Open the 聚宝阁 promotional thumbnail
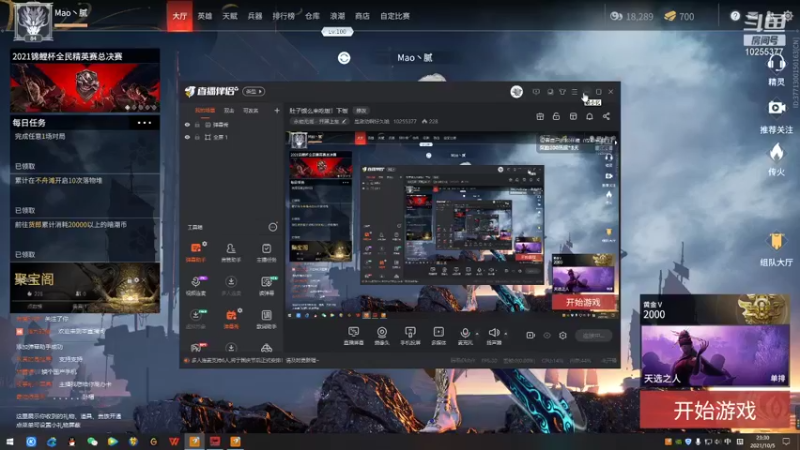 85,287
